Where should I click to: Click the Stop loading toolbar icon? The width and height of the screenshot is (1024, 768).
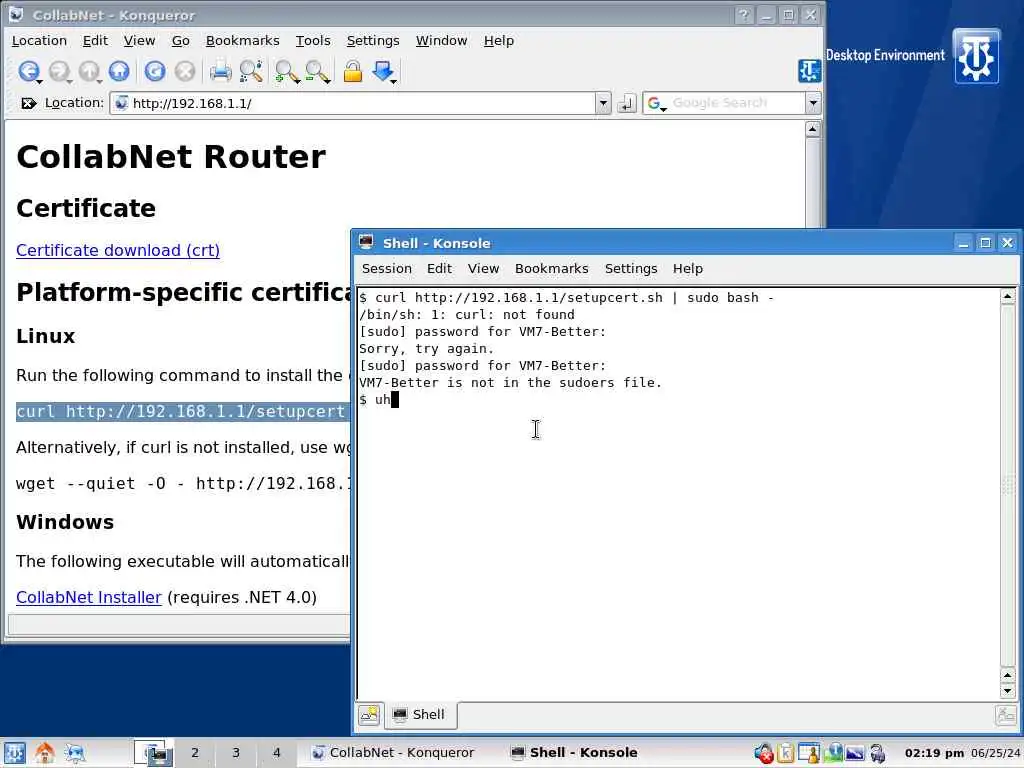(x=185, y=71)
